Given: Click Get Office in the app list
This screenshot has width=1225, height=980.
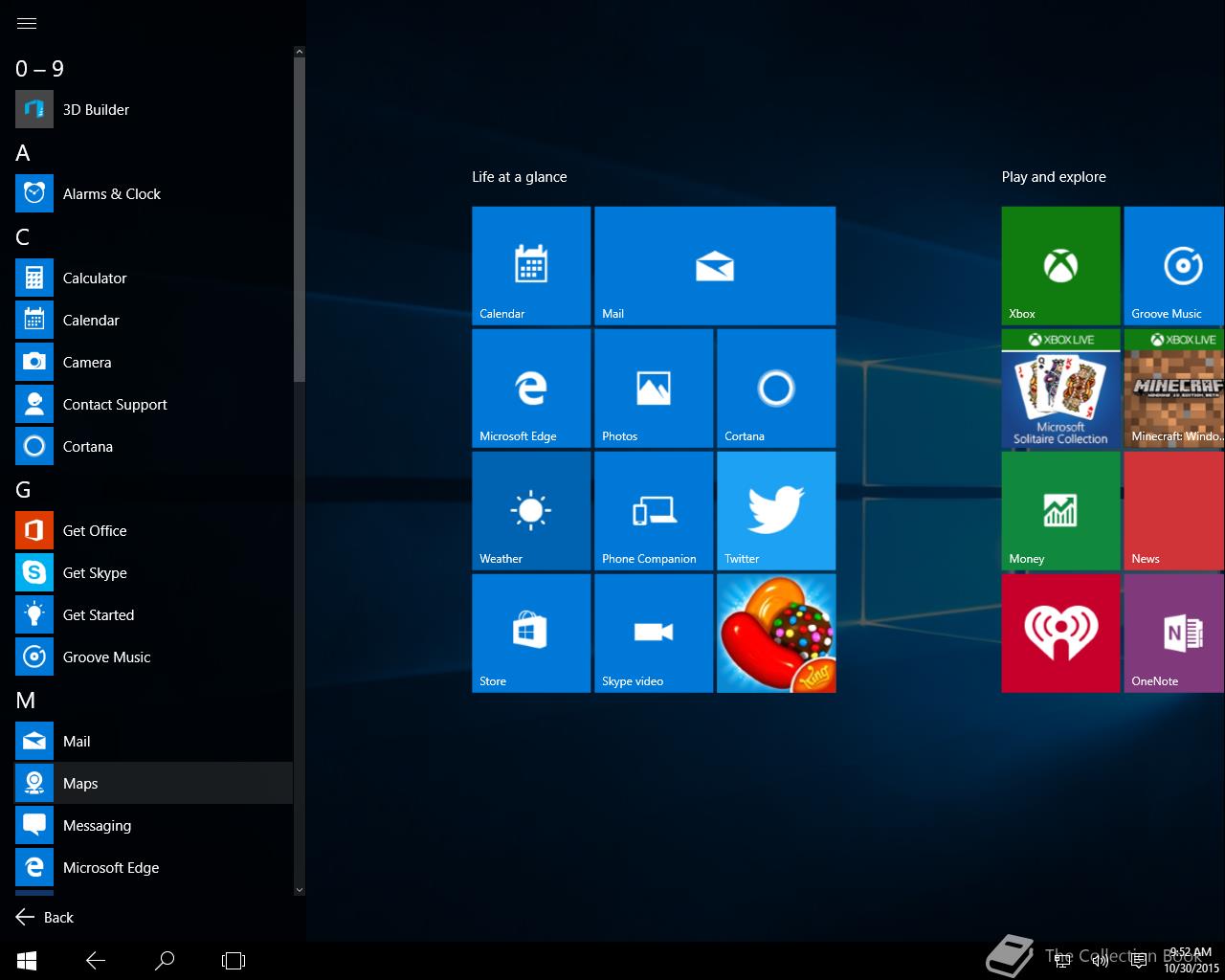Looking at the screenshot, I should 153,530.
